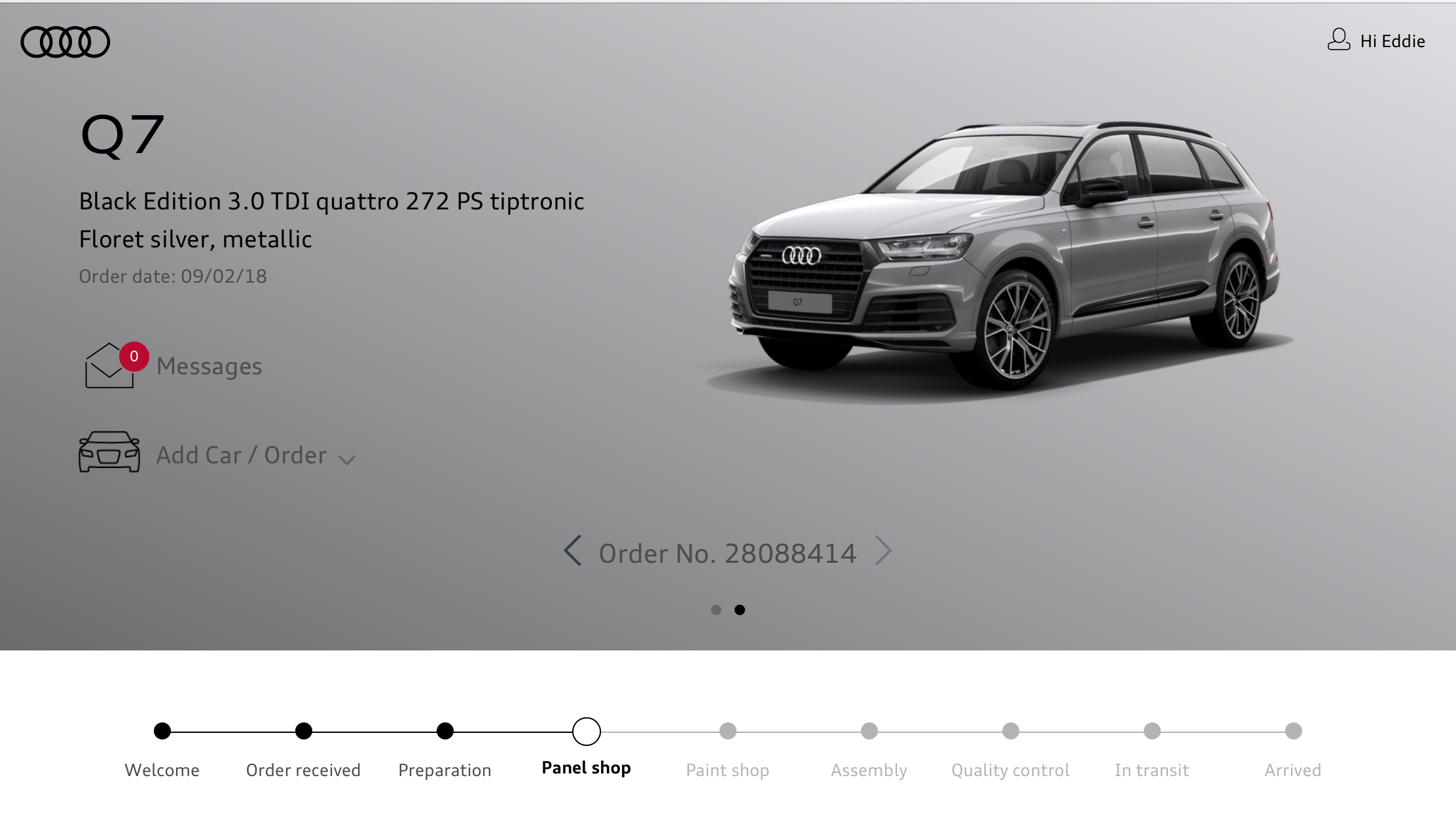Select the Welcome stage label

(162, 770)
